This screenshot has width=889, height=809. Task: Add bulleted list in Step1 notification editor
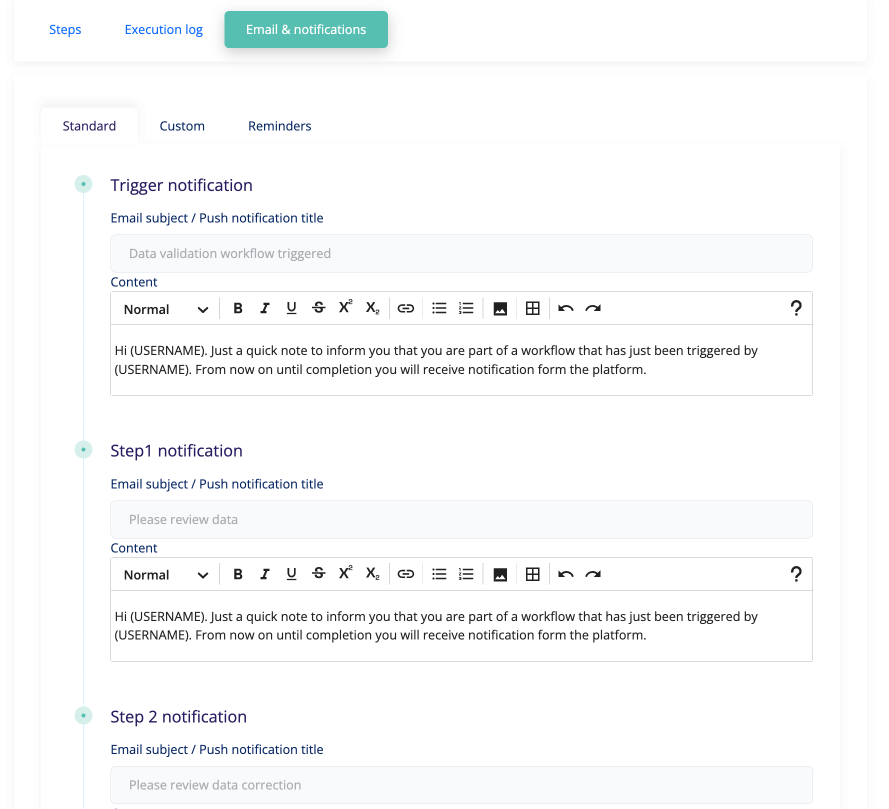coord(439,574)
